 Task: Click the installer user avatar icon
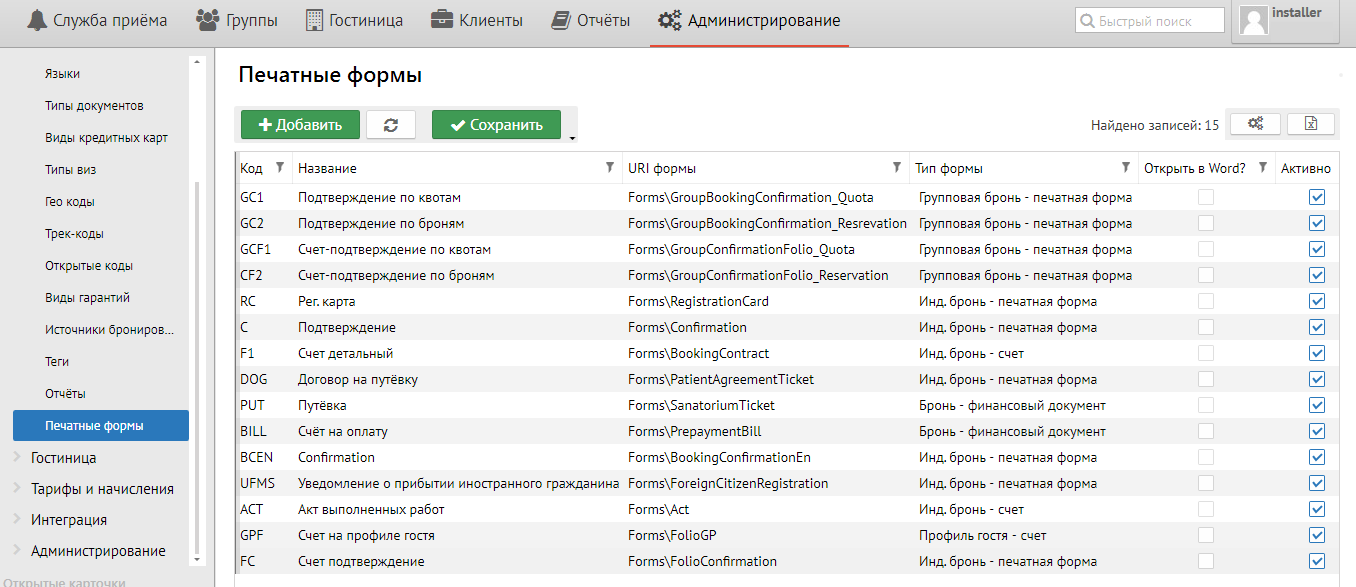tap(1254, 21)
